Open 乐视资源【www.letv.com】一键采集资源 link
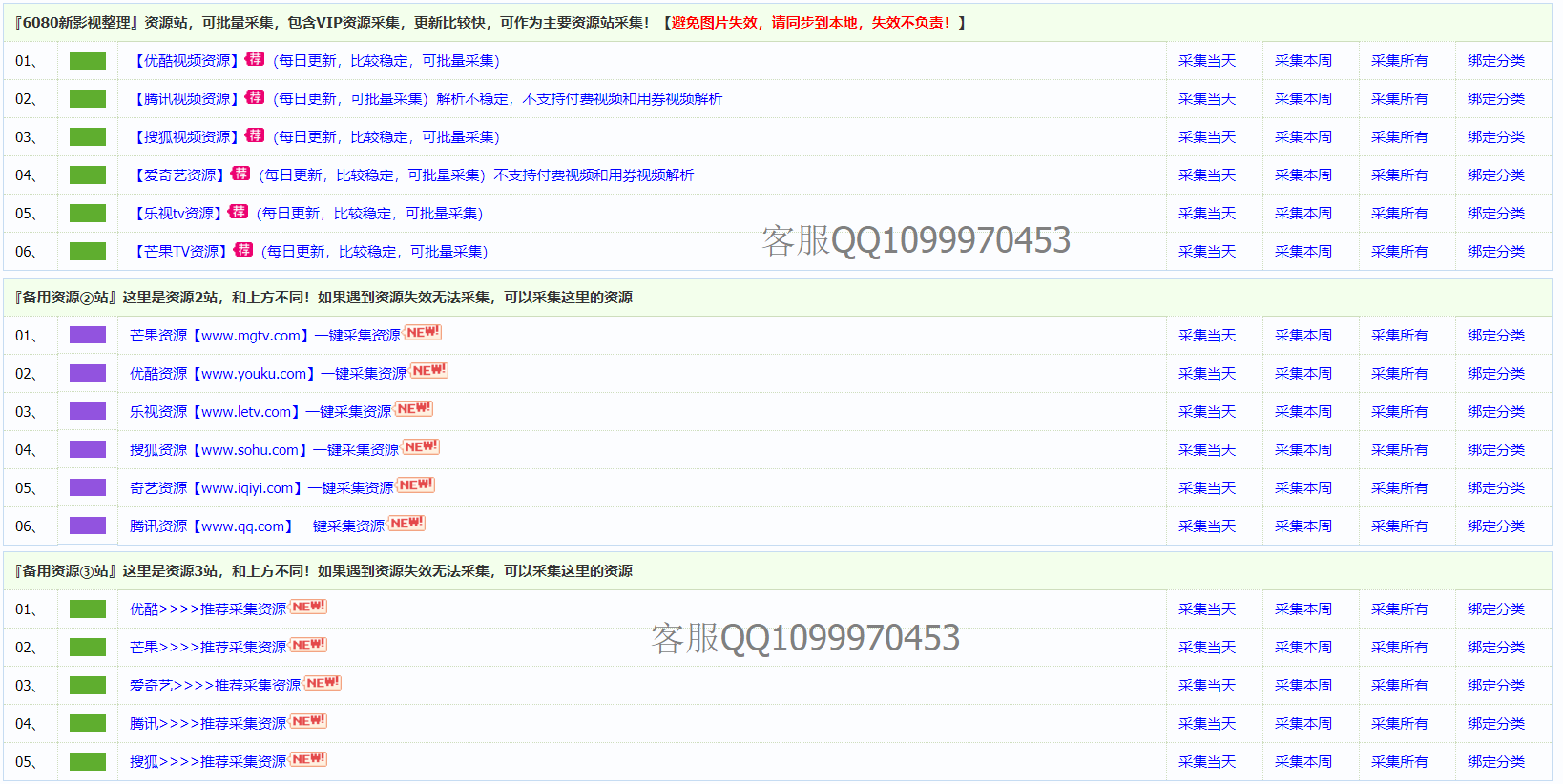Image resolution: width=1563 pixels, height=784 pixels. [260, 412]
